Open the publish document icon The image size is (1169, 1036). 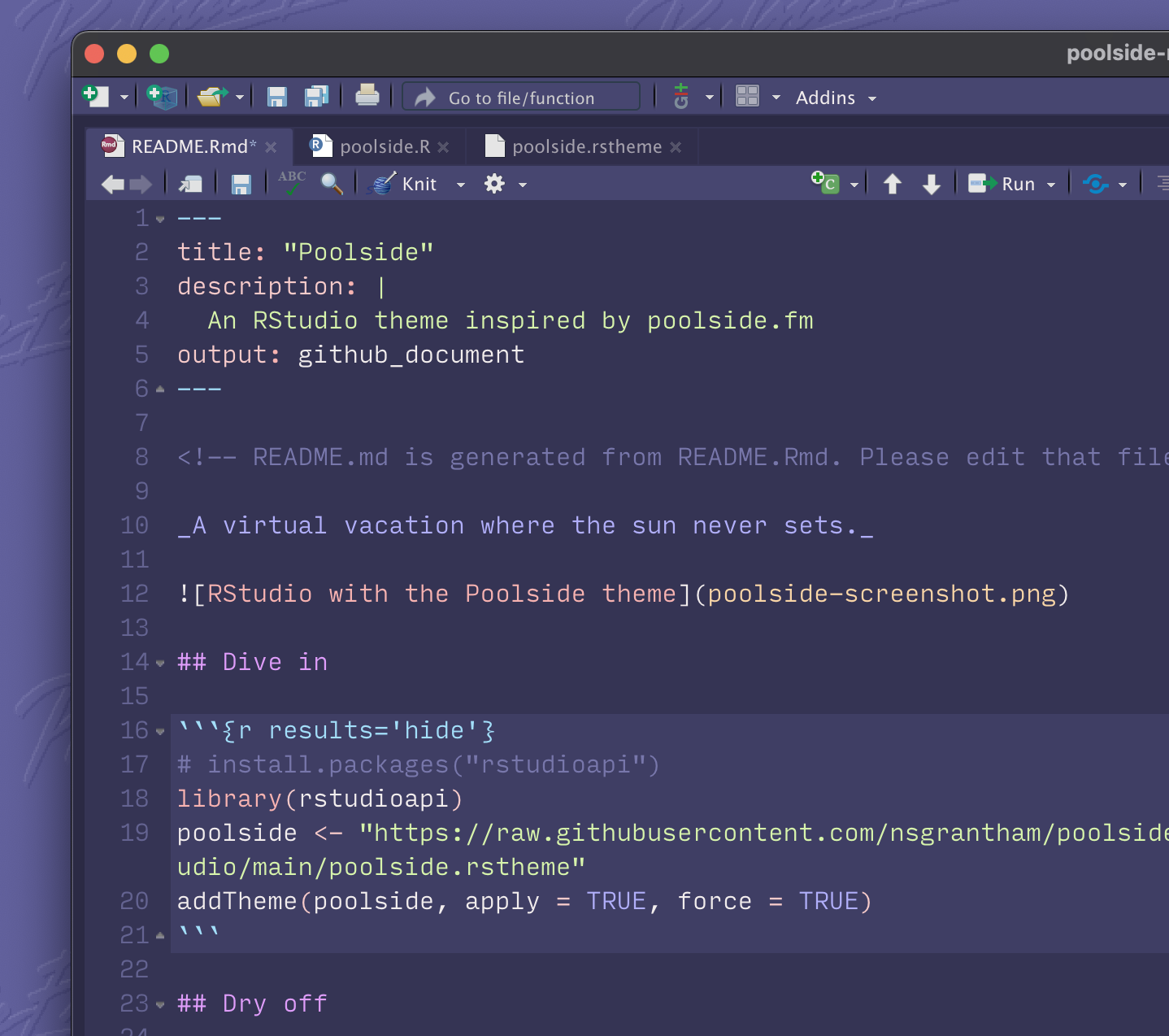tap(1096, 184)
